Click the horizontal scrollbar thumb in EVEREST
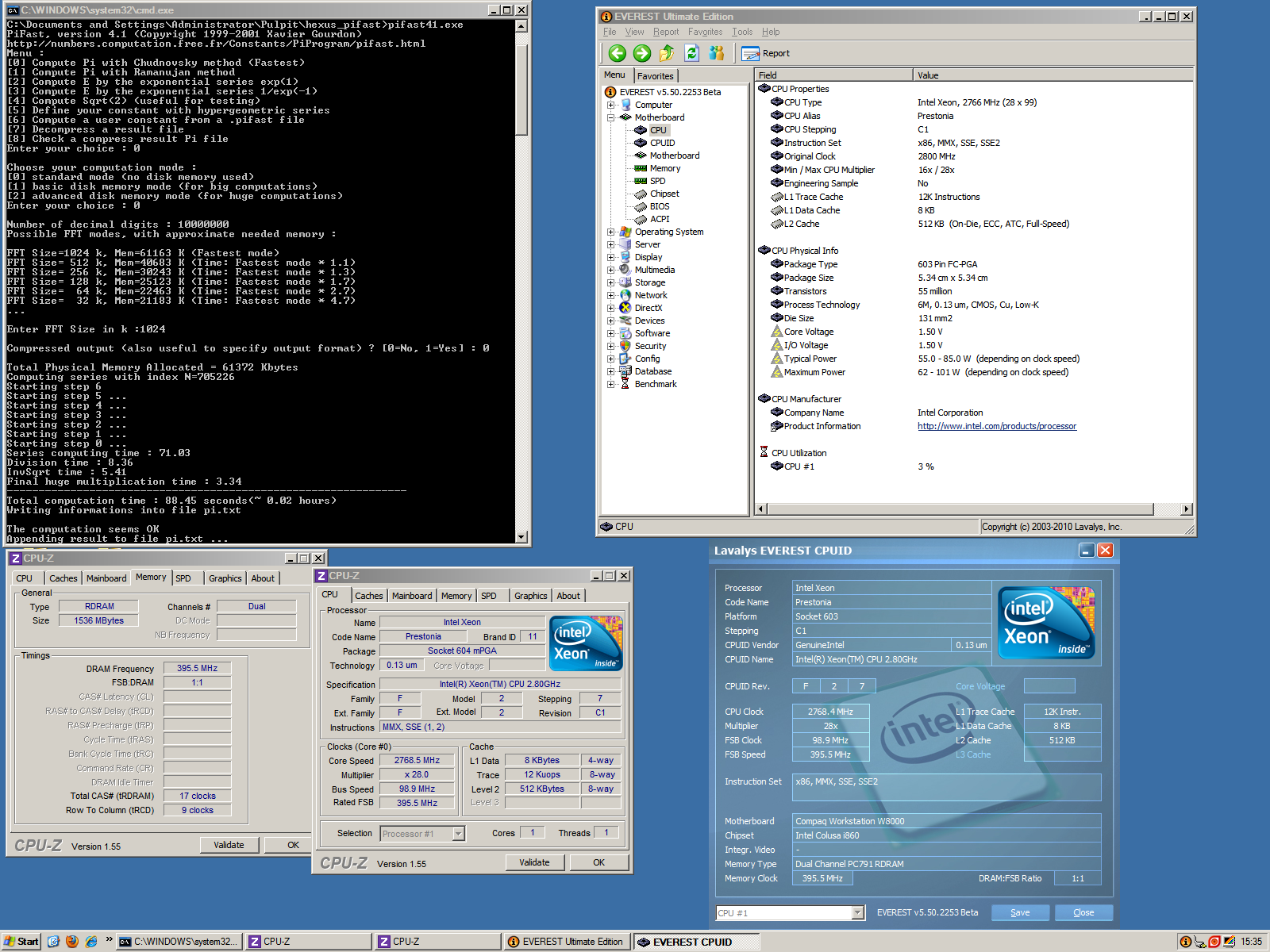 [960, 509]
